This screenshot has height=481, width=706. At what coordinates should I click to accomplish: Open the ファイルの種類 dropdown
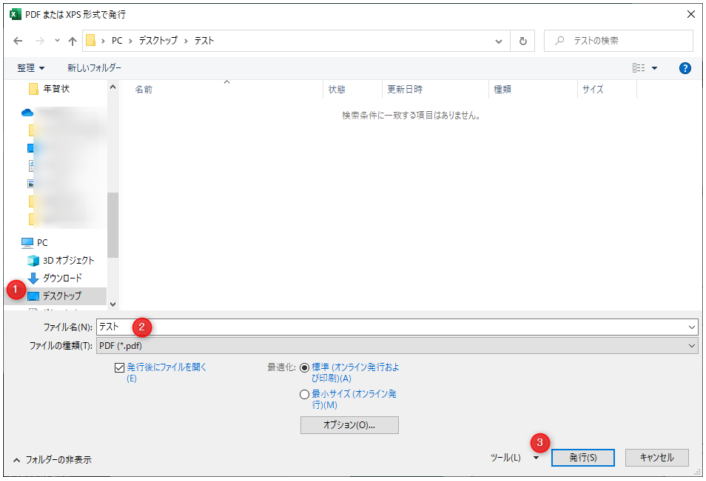396,345
